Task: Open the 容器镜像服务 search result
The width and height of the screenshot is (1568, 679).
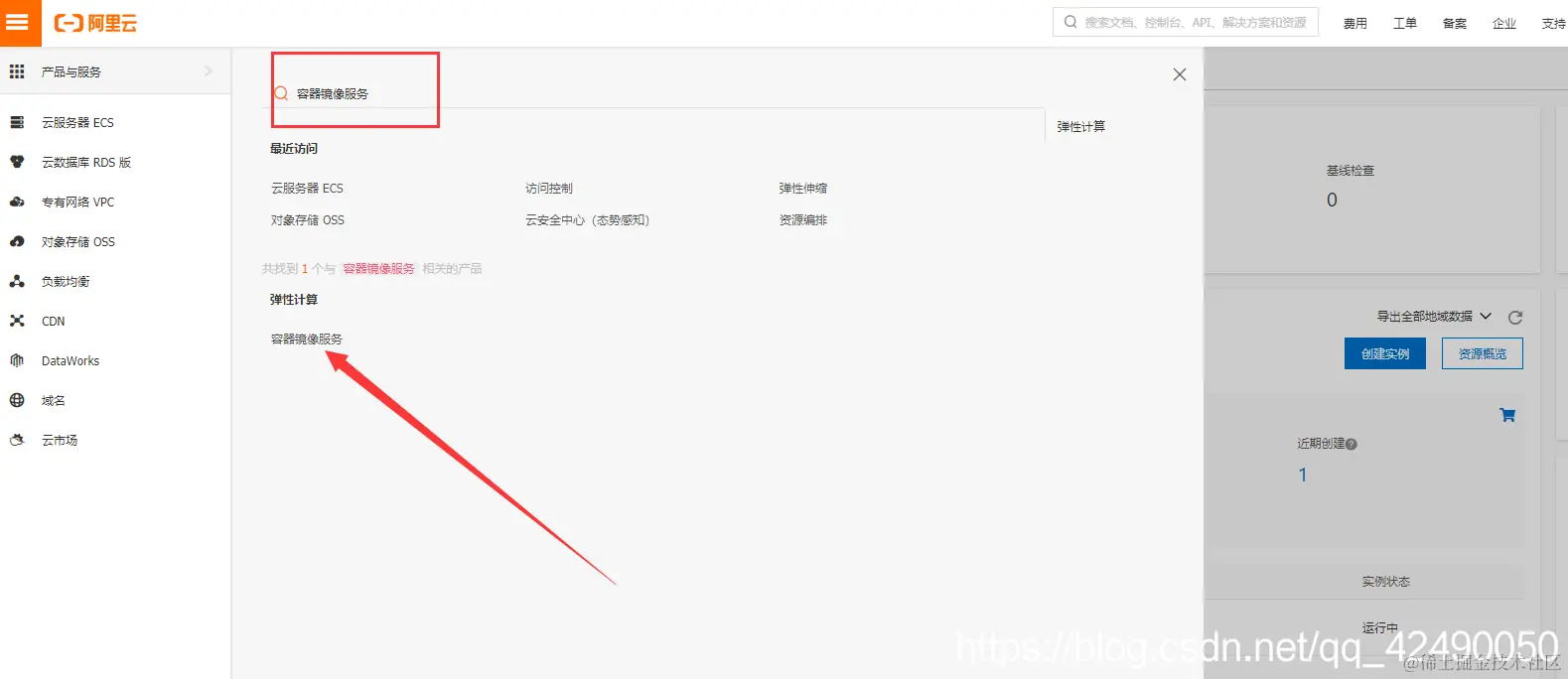Action: pyautogui.click(x=307, y=339)
